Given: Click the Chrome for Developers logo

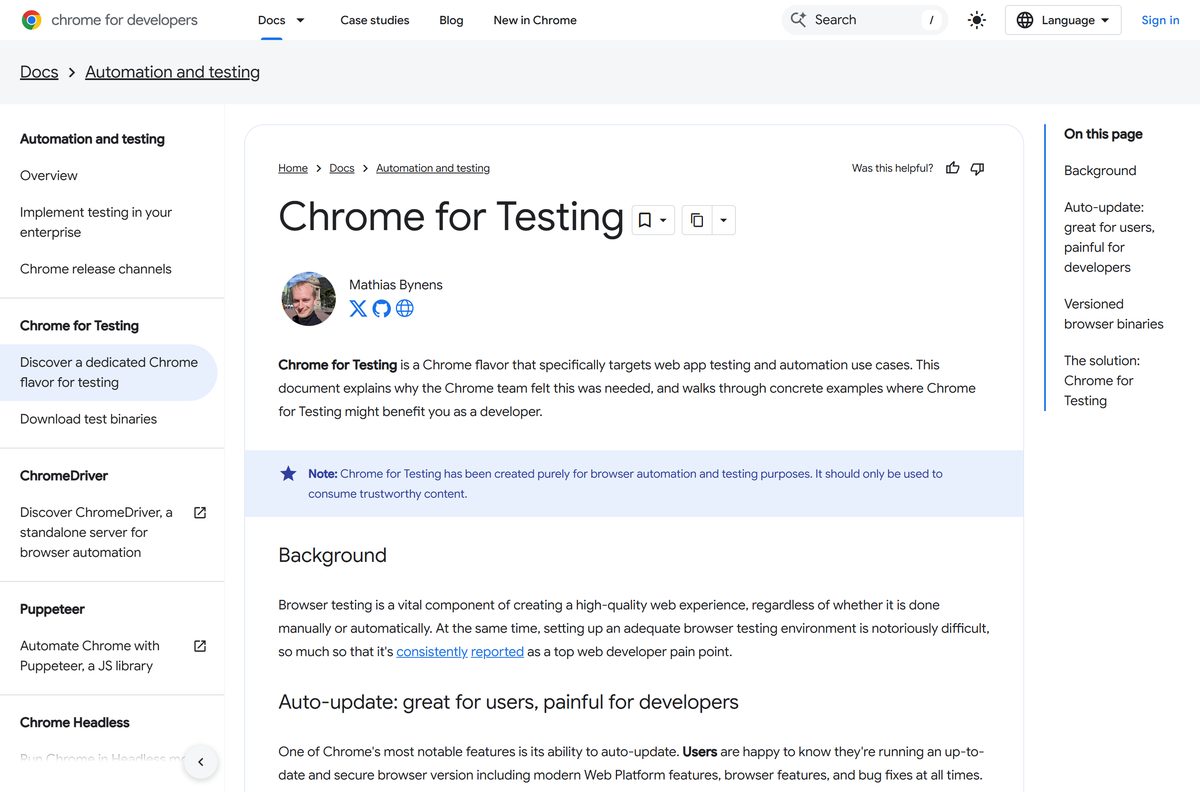Looking at the screenshot, I should click(x=109, y=20).
